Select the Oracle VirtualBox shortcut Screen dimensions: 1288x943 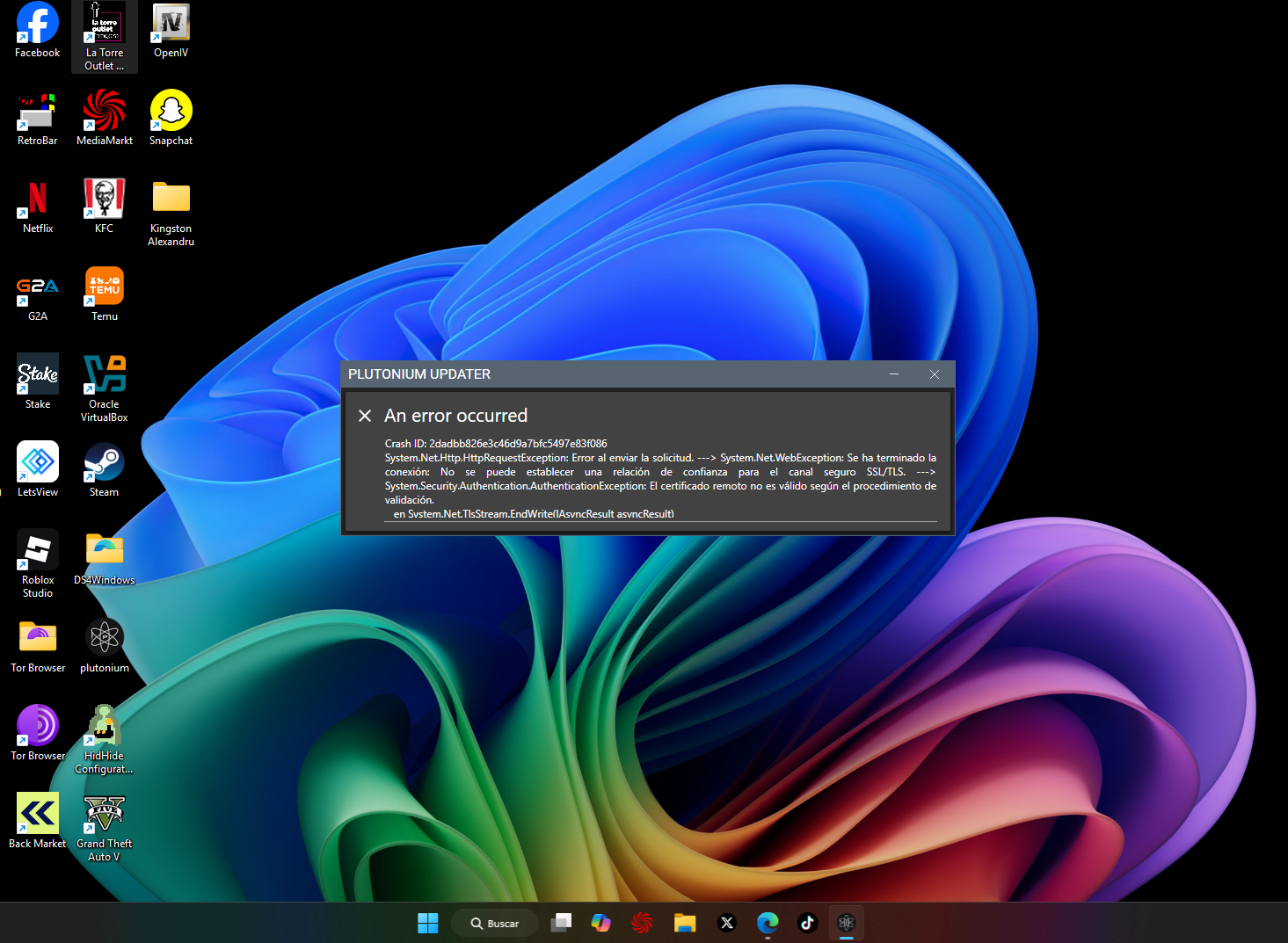[105, 389]
